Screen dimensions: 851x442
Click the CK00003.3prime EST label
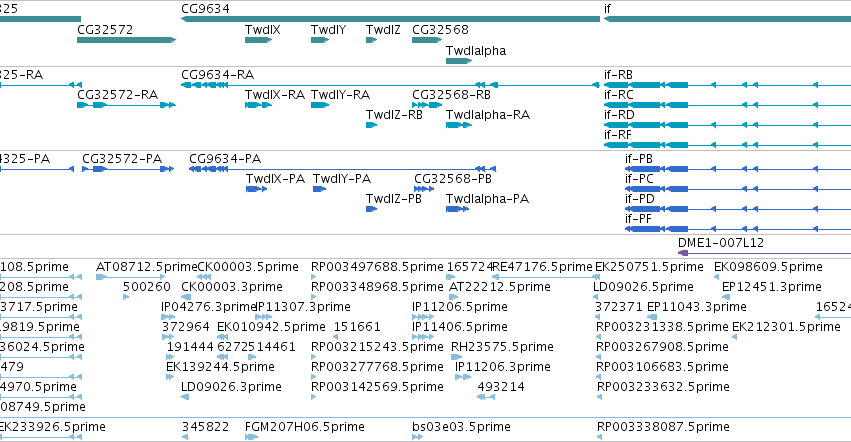click(232, 287)
